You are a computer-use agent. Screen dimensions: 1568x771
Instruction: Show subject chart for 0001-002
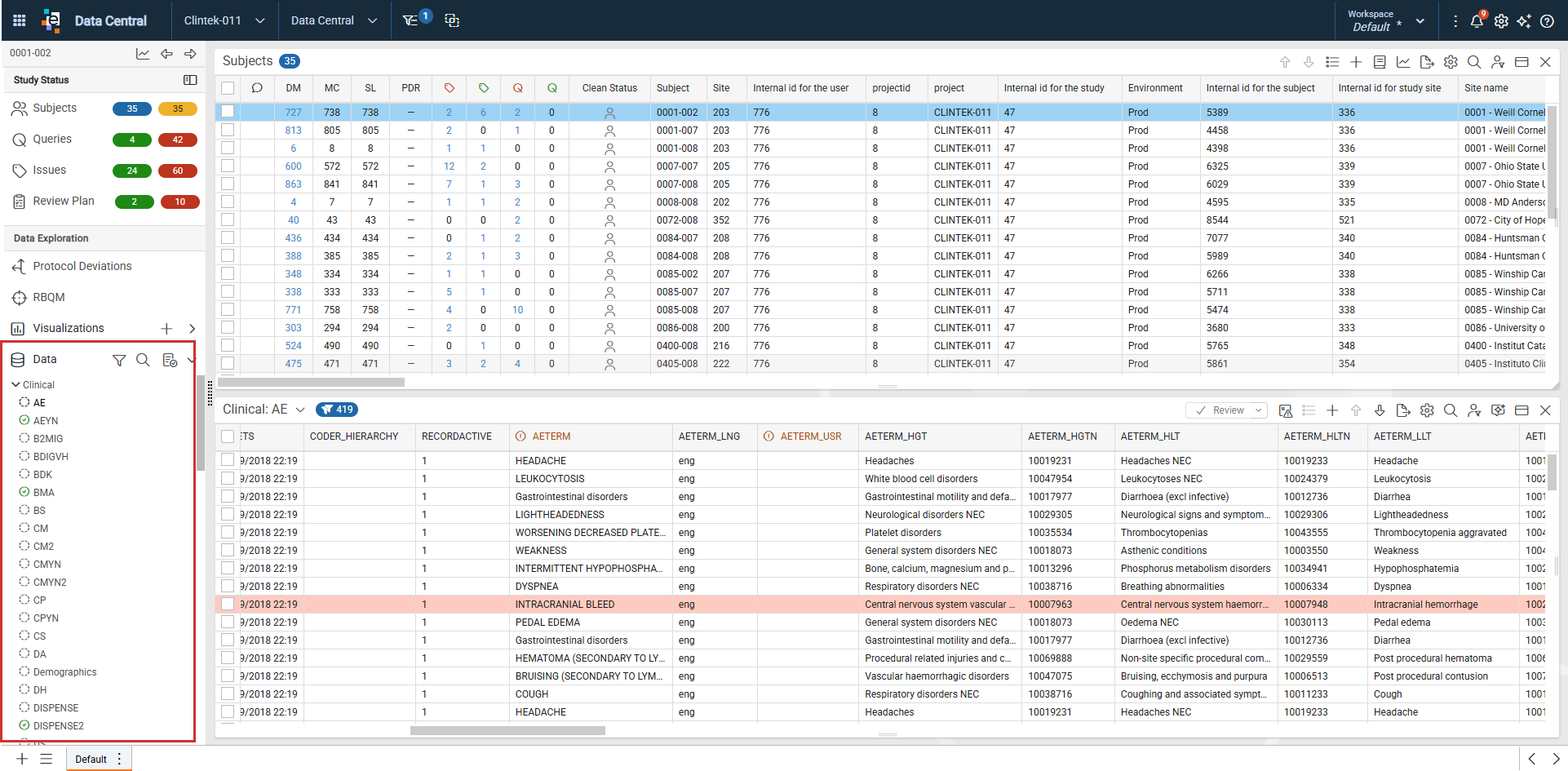point(143,54)
